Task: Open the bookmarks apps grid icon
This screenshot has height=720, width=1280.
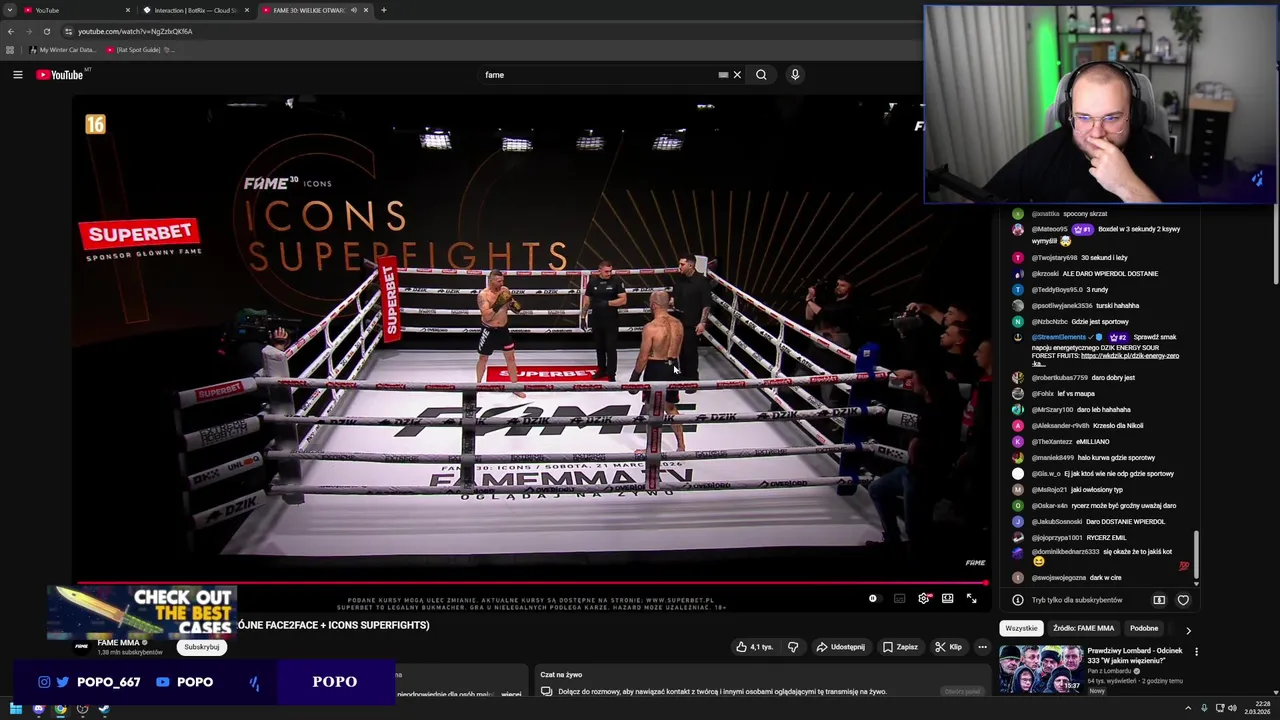Action: (10, 49)
